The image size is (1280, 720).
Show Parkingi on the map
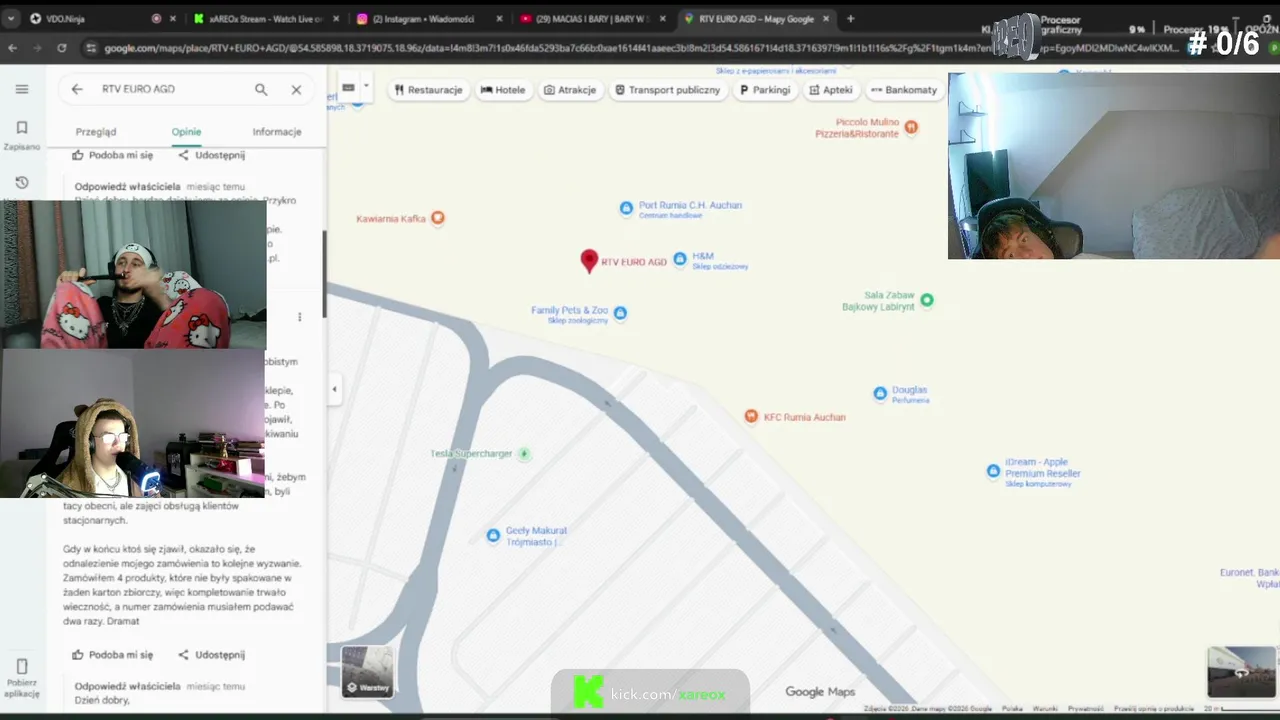[765, 90]
